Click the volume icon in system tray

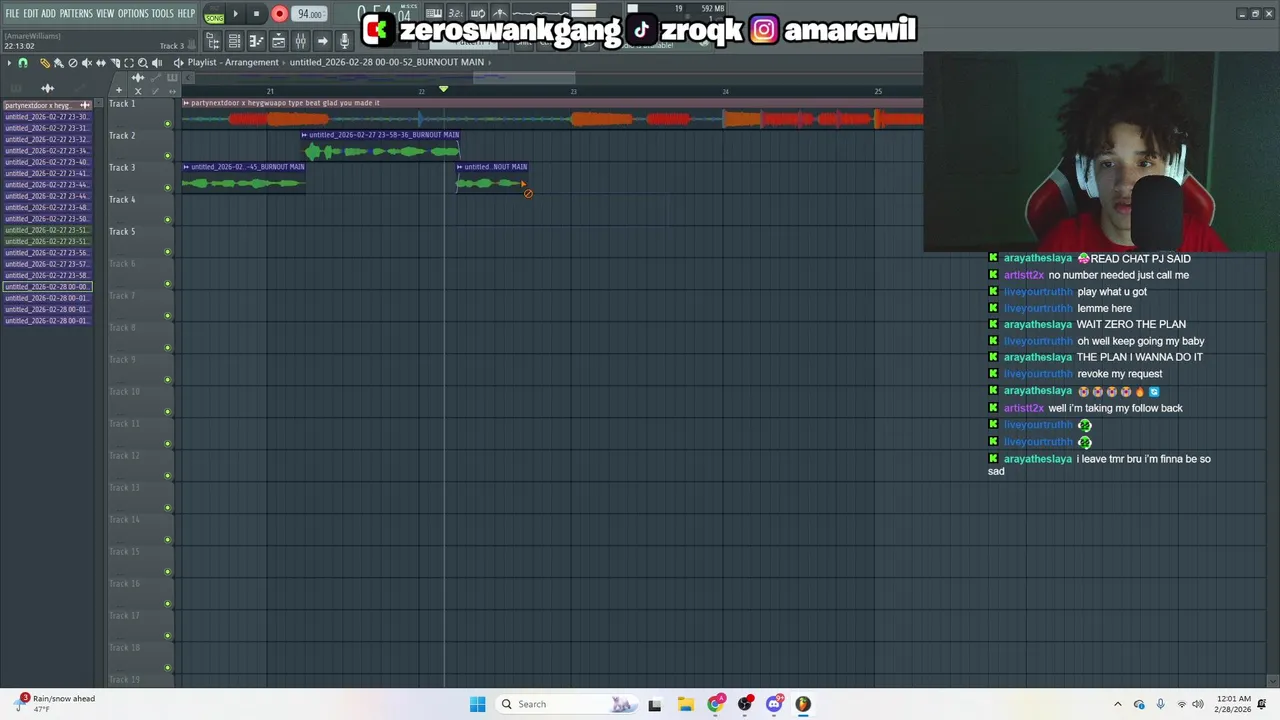[x=1198, y=704]
